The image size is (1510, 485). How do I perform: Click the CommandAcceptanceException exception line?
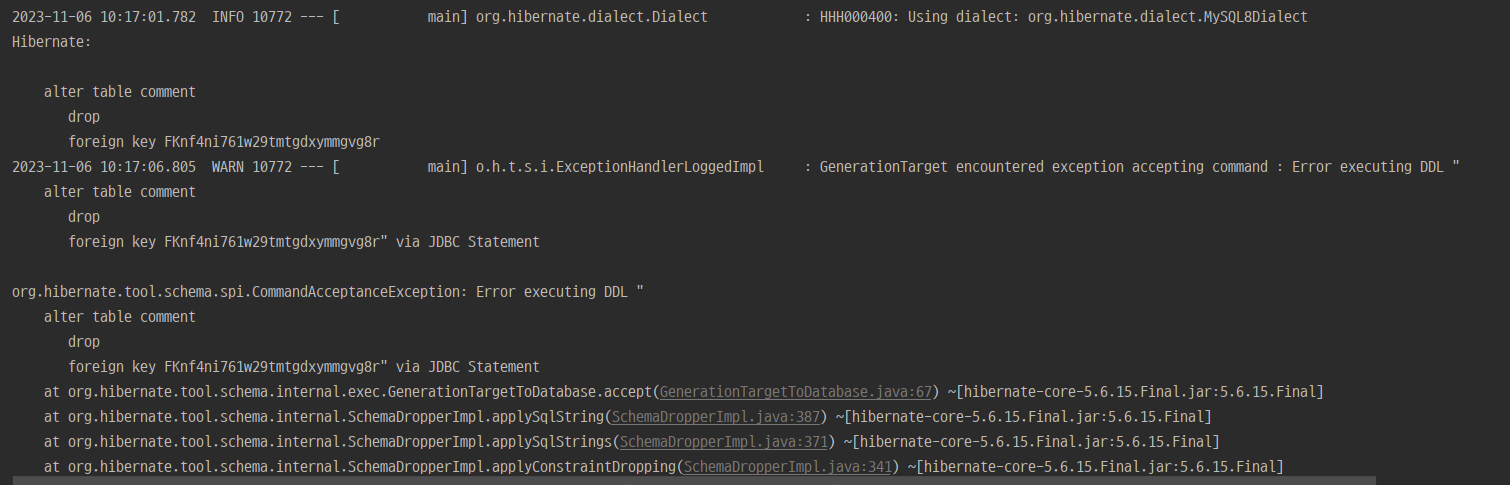pos(328,292)
